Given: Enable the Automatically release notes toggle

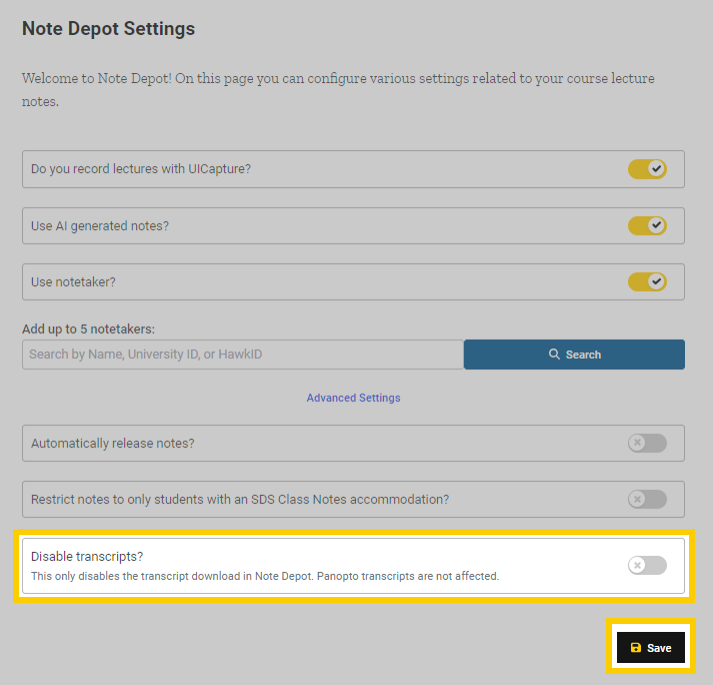Looking at the screenshot, I should (647, 443).
